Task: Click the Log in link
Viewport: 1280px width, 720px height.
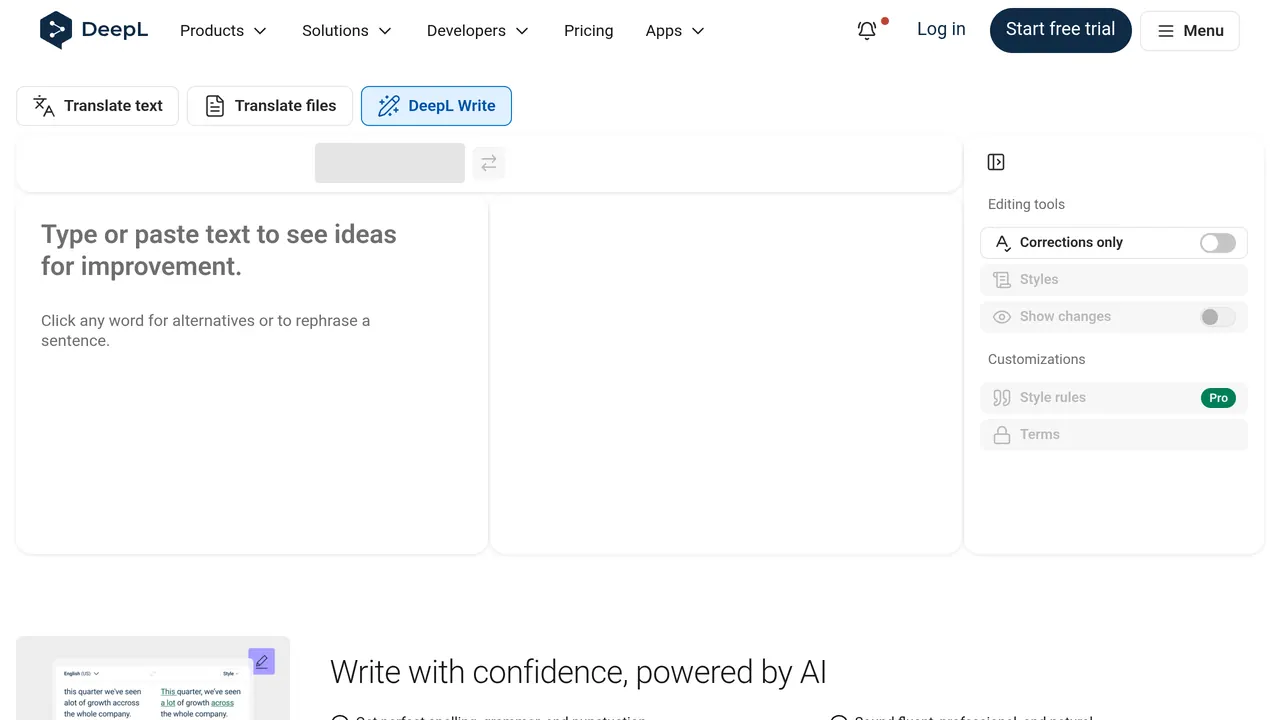Action: (941, 30)
